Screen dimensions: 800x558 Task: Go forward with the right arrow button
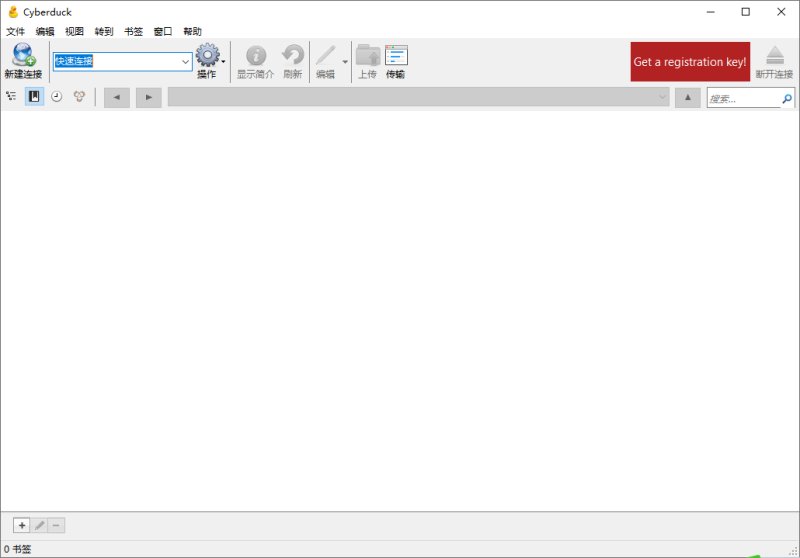[x=148, y=97]
